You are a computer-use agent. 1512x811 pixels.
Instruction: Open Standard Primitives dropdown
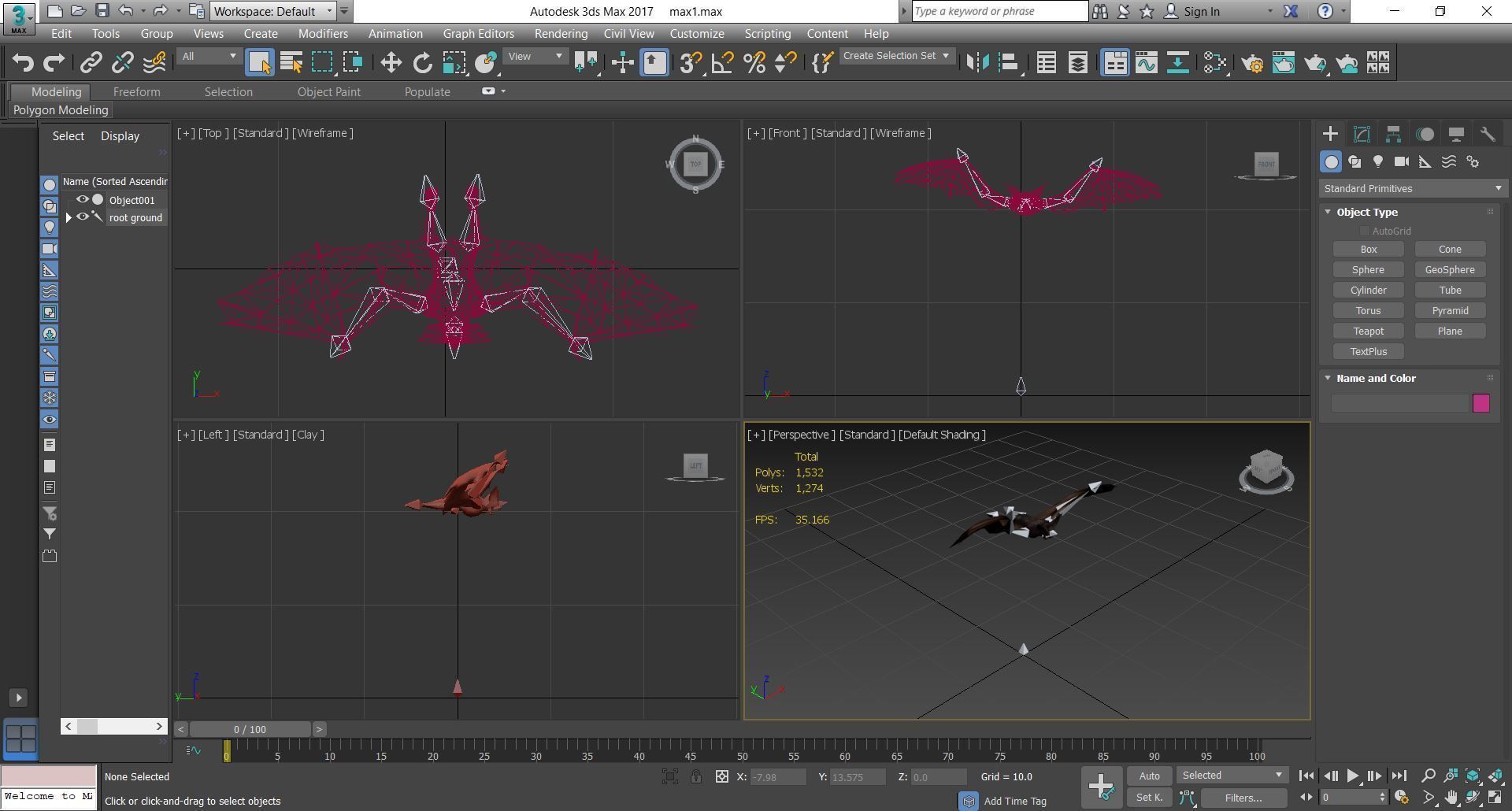coord(1413,189)
